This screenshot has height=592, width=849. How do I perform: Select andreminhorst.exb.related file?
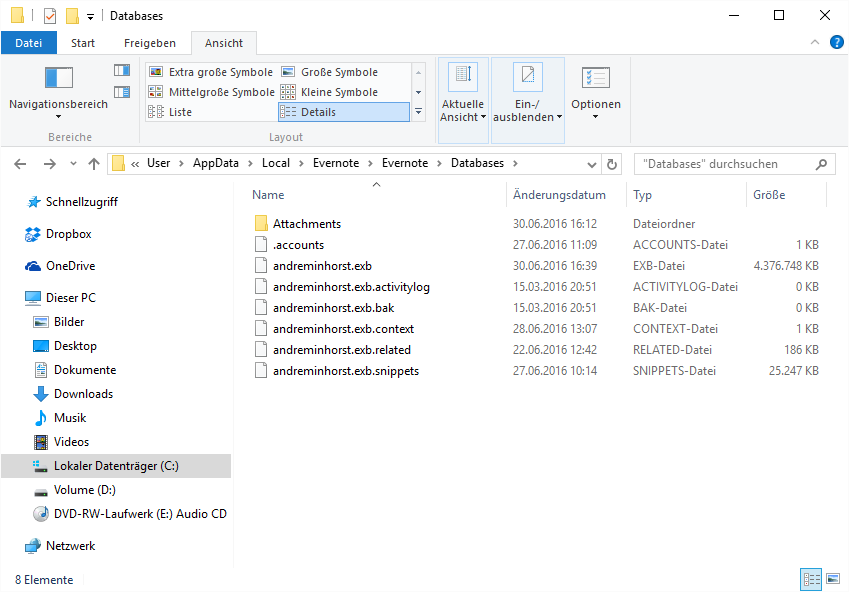pyautogui.click(x=342, y=350)
